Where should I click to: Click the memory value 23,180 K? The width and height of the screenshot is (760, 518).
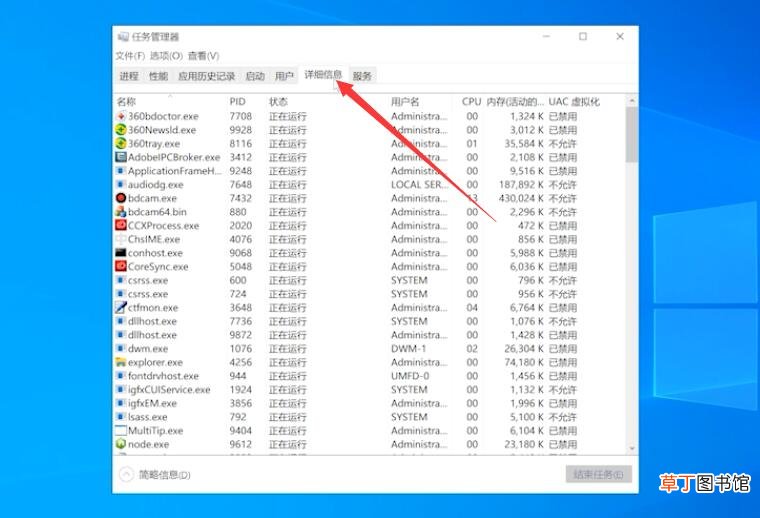tap(524, 444)
